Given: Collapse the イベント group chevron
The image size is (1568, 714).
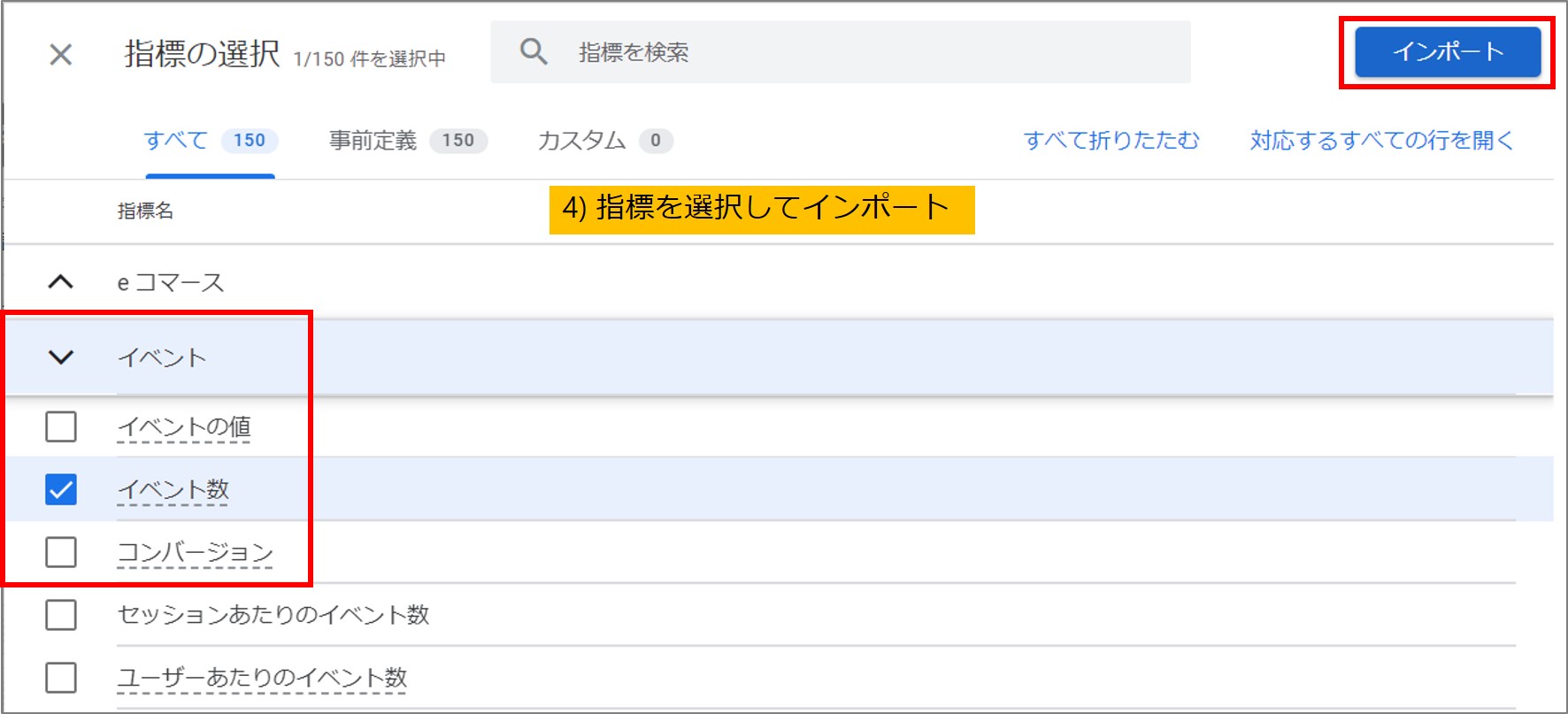Looking at the screenshot, I should click(x=60, y=357).
